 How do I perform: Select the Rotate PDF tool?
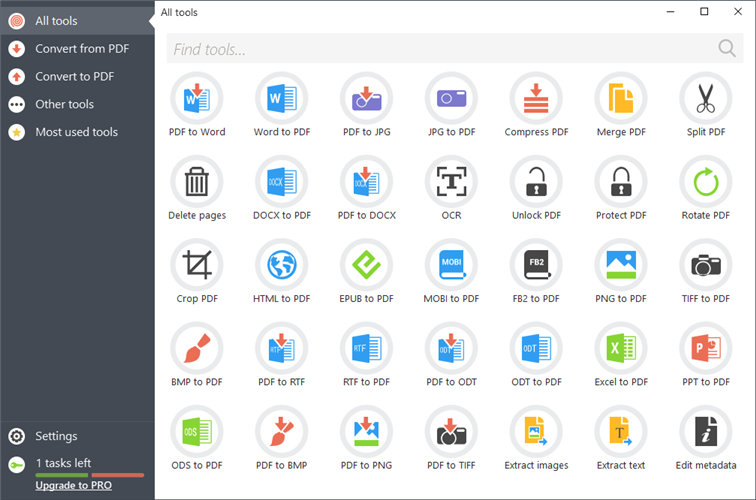click(x=706, y=181)
